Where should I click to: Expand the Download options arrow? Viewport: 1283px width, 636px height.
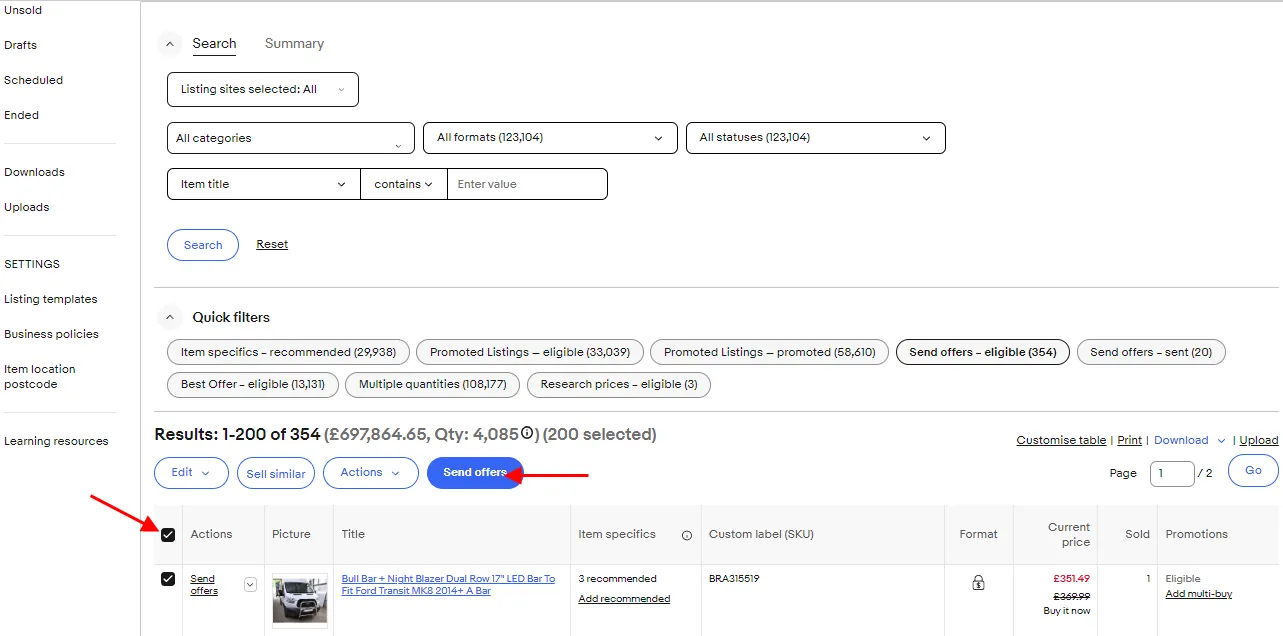(x=1221, y=441)
